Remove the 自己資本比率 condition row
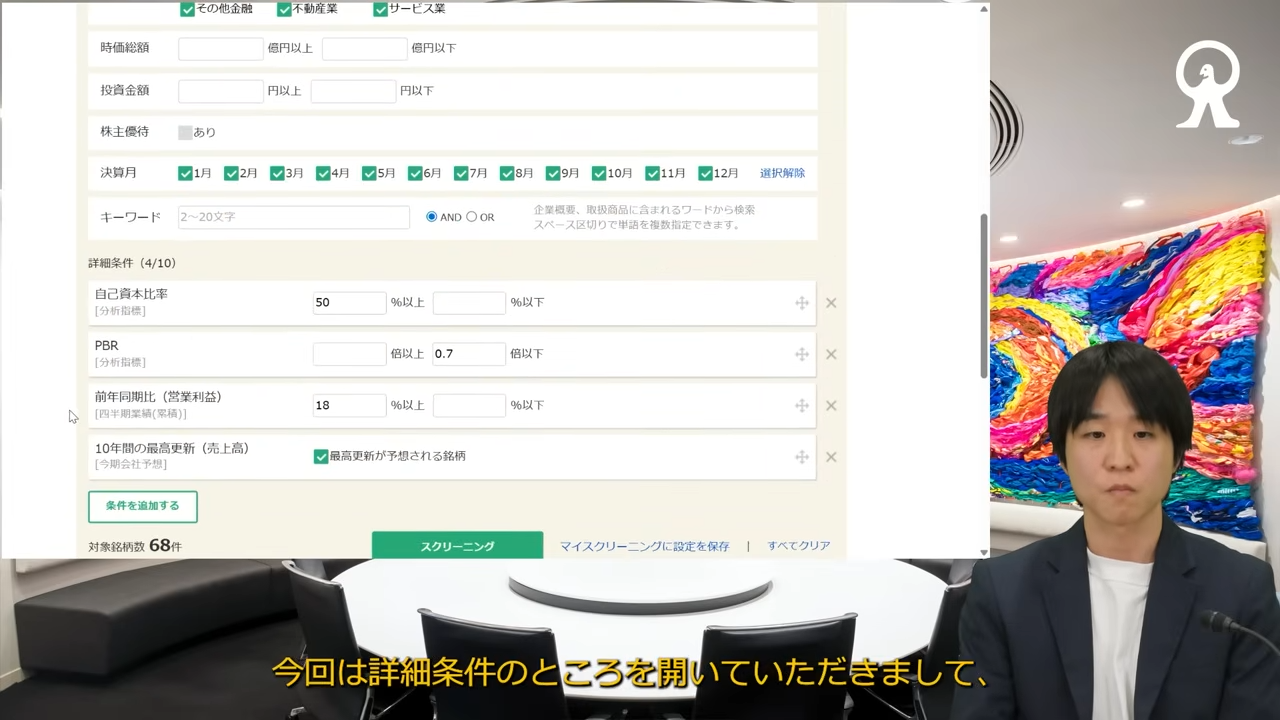The image size is (1280, 720). pos(831,303)
